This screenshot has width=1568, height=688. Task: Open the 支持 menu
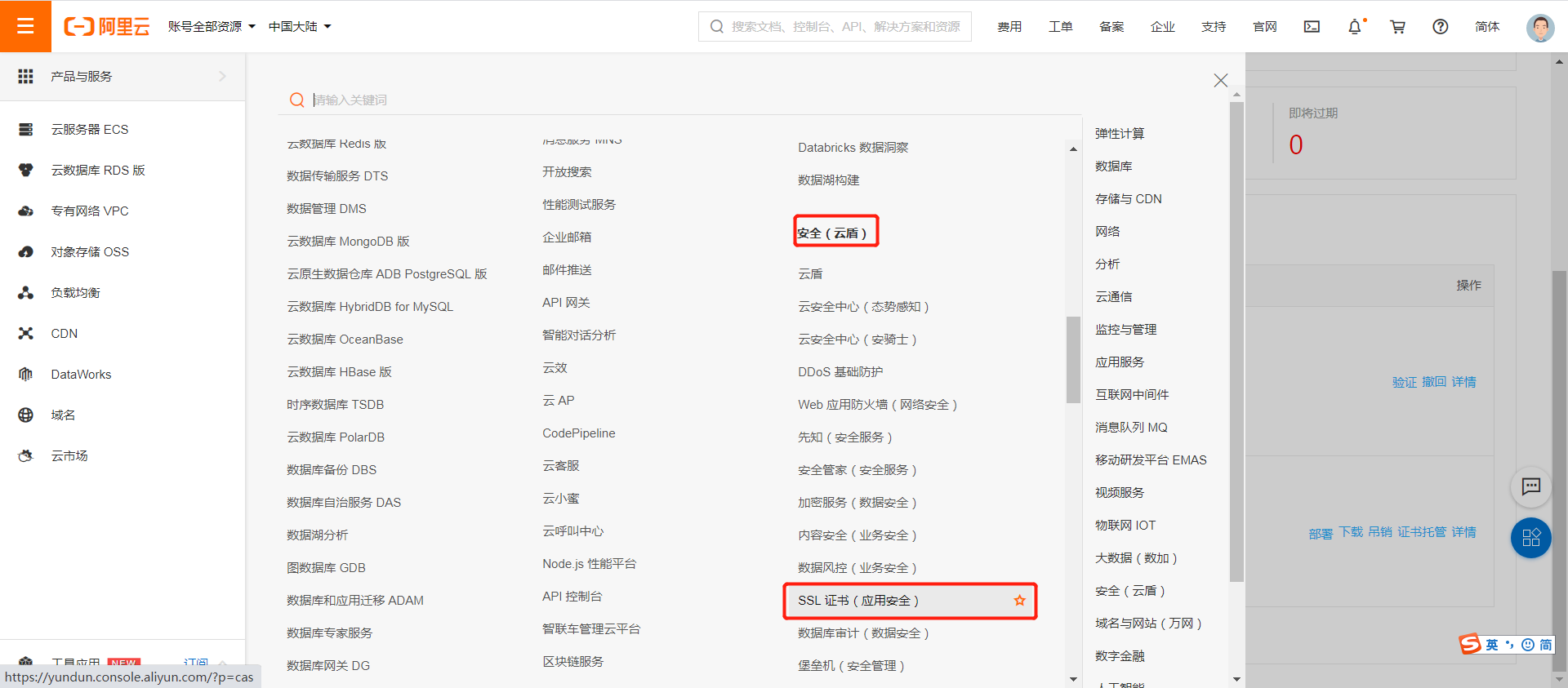pos(1214,27)
